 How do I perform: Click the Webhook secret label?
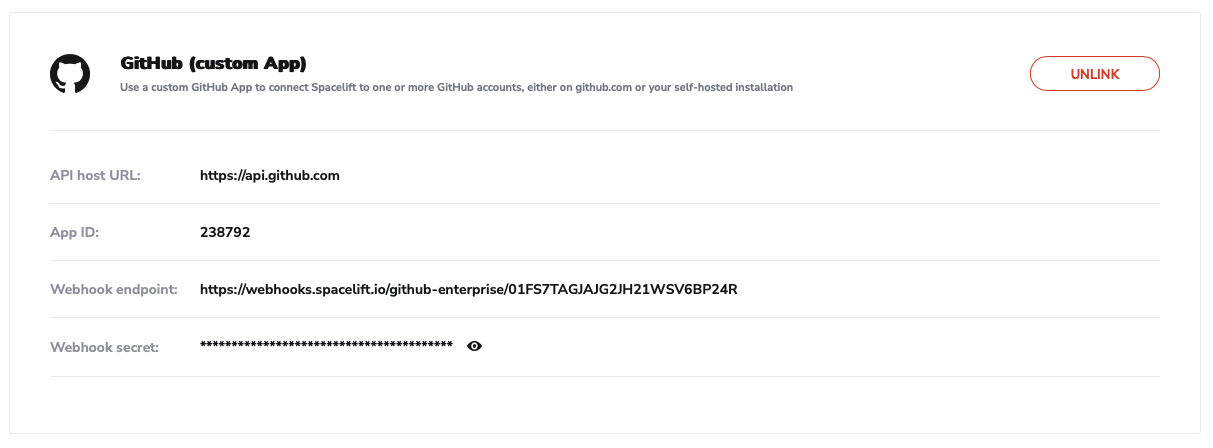point(104,346)
